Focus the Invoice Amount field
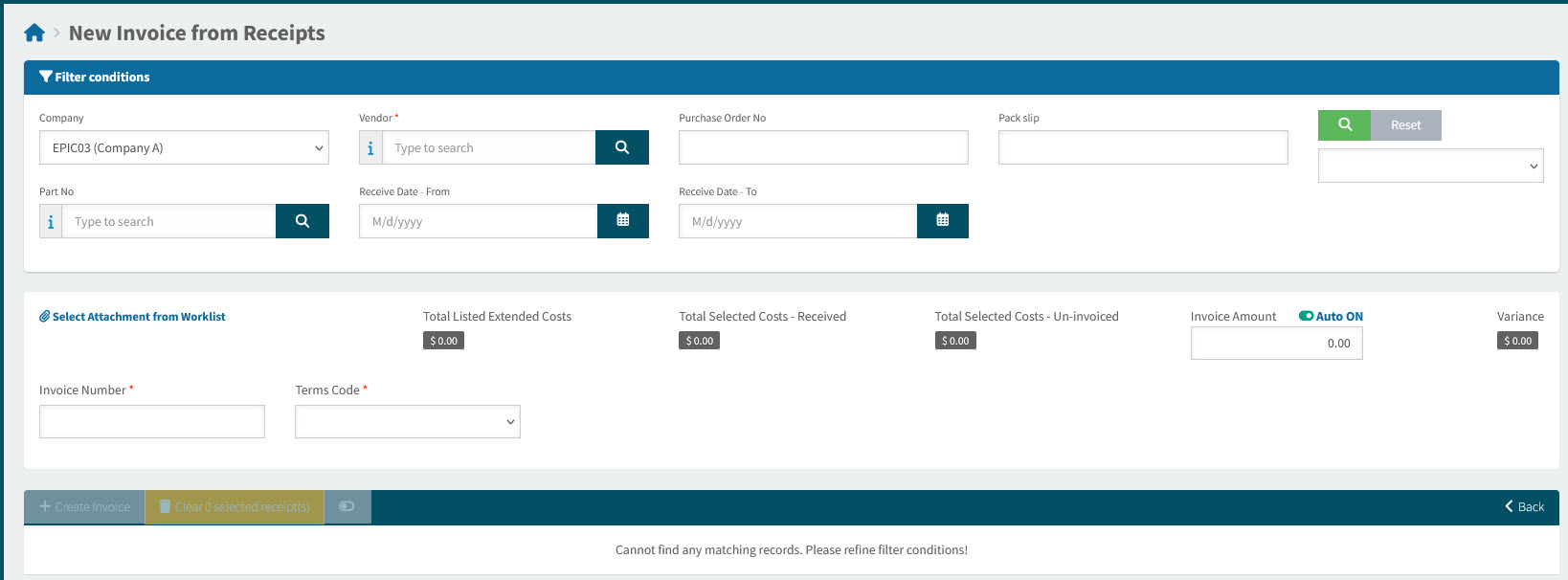The height and width of the screenshot is (580, 1568). [1276, 344]
